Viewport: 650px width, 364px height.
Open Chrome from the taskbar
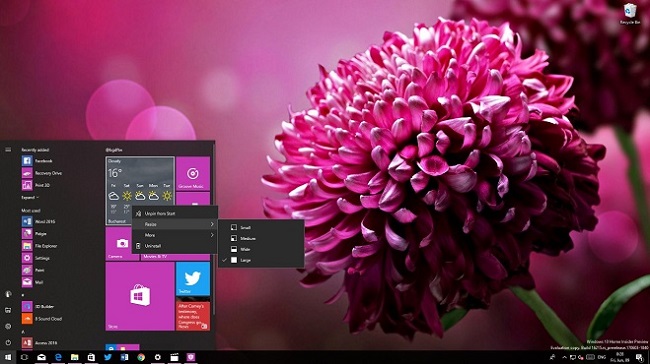tap(141, 357)
